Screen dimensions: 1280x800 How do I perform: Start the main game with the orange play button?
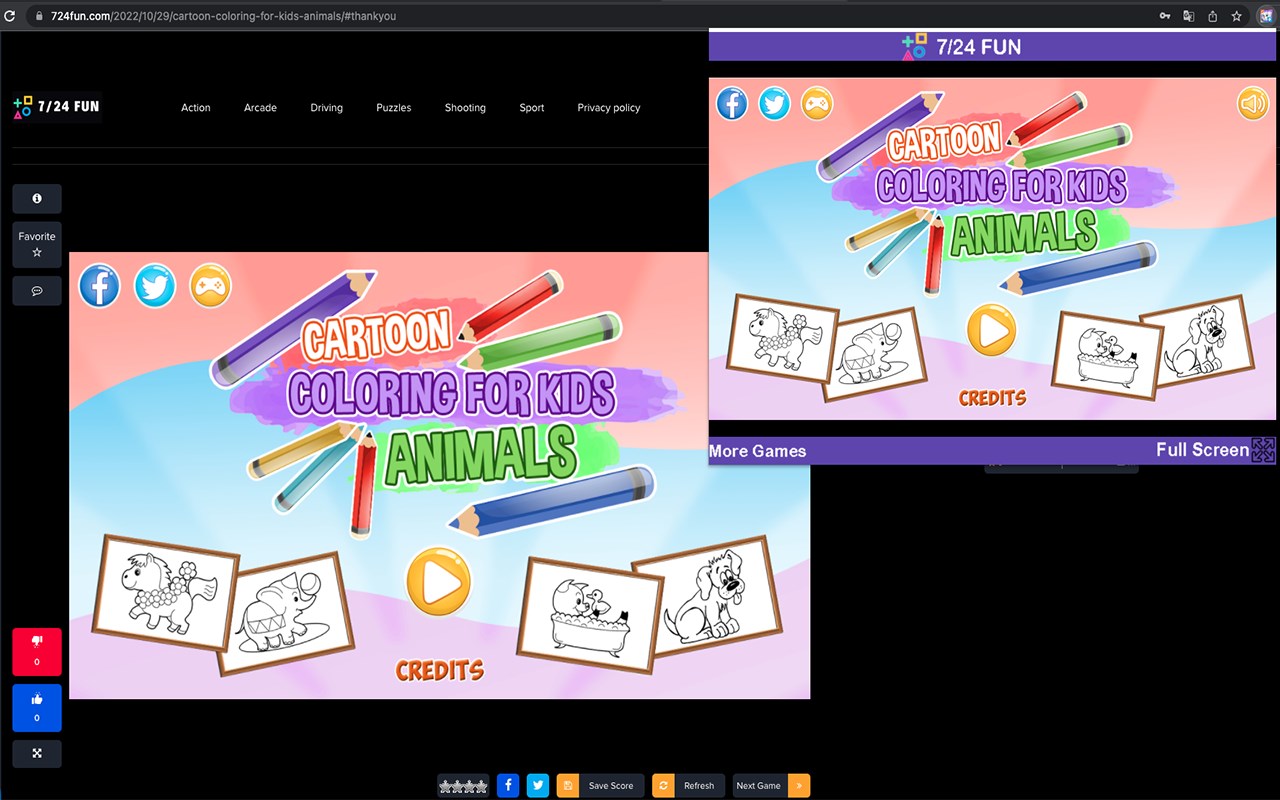click(438, 582)
